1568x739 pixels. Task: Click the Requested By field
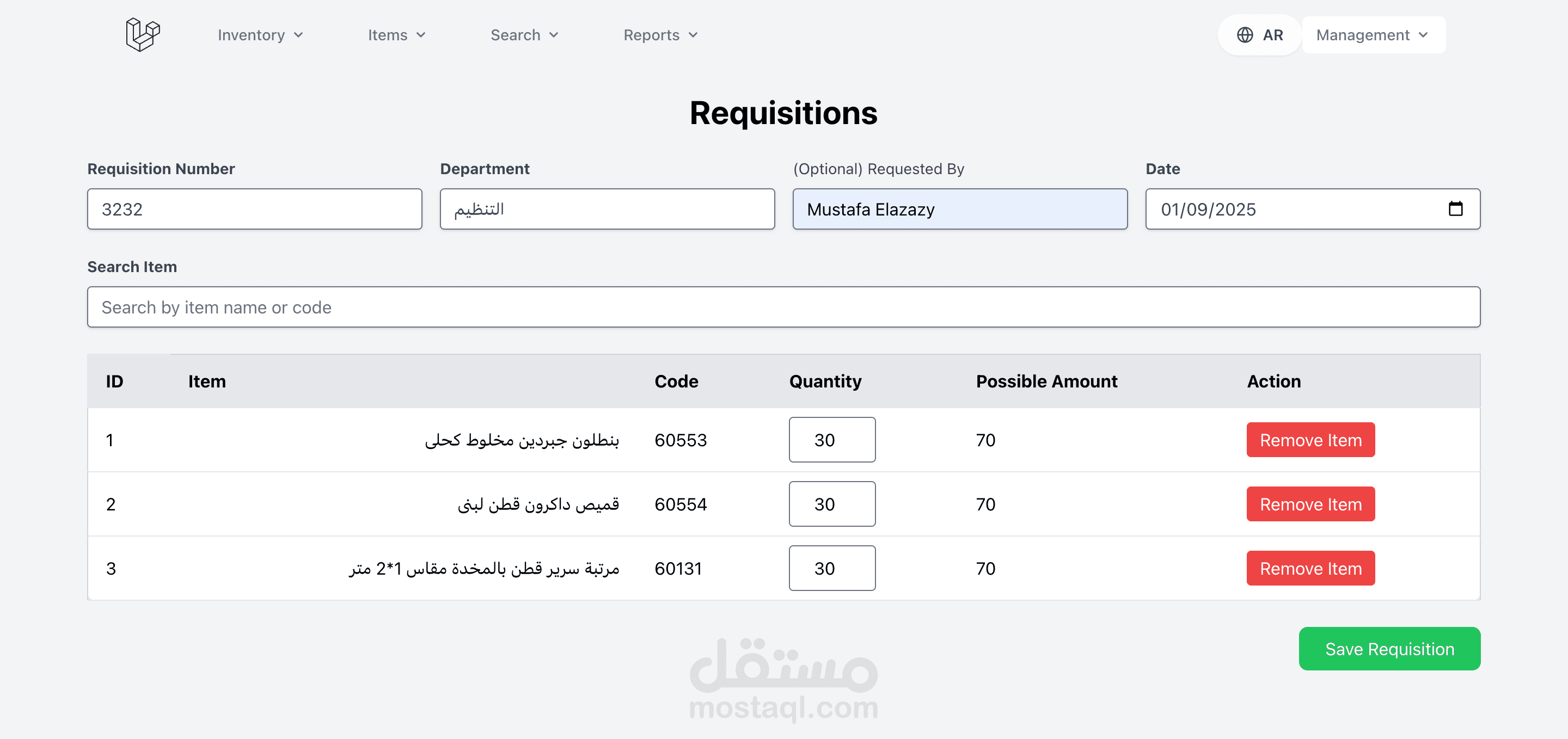coord(959,209)
